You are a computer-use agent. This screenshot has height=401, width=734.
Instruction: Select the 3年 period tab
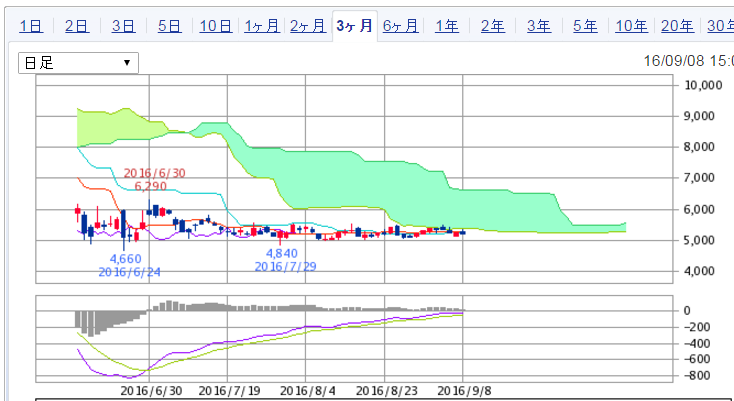pos(538,27)
